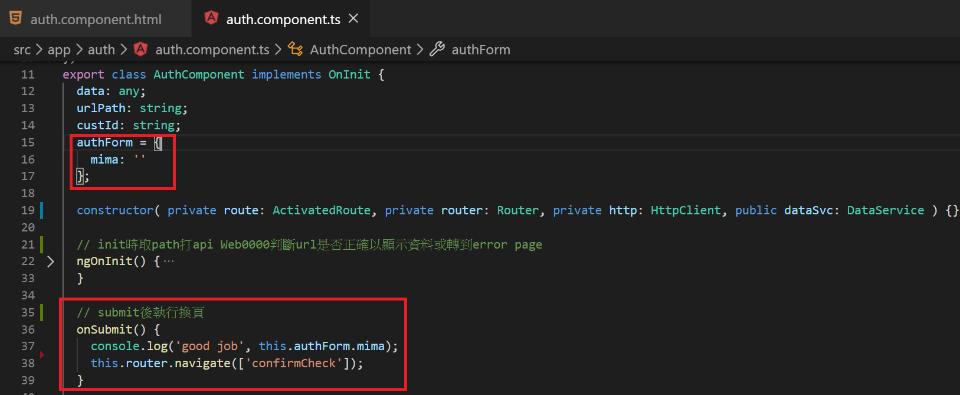Expand the folded ngOnInit block
The height and width of the screenshot is (395, 960).
pyautogui.click(x=51, y=261)
